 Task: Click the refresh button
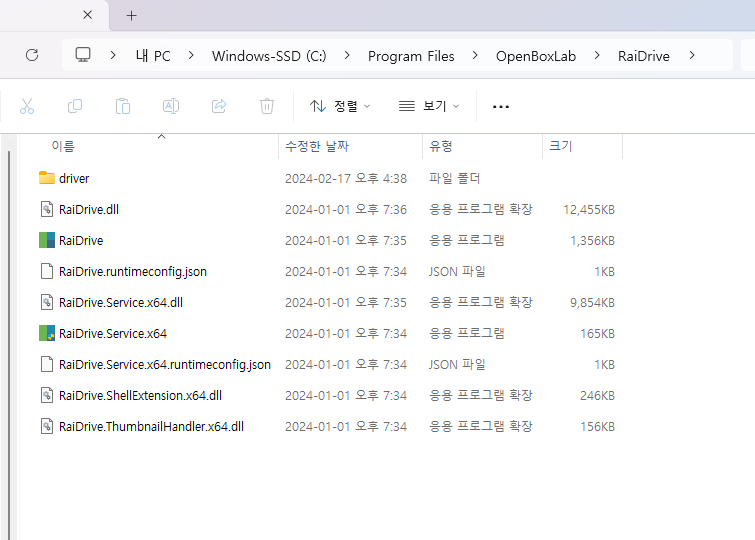pyautogui.click(x=32, y=55)
